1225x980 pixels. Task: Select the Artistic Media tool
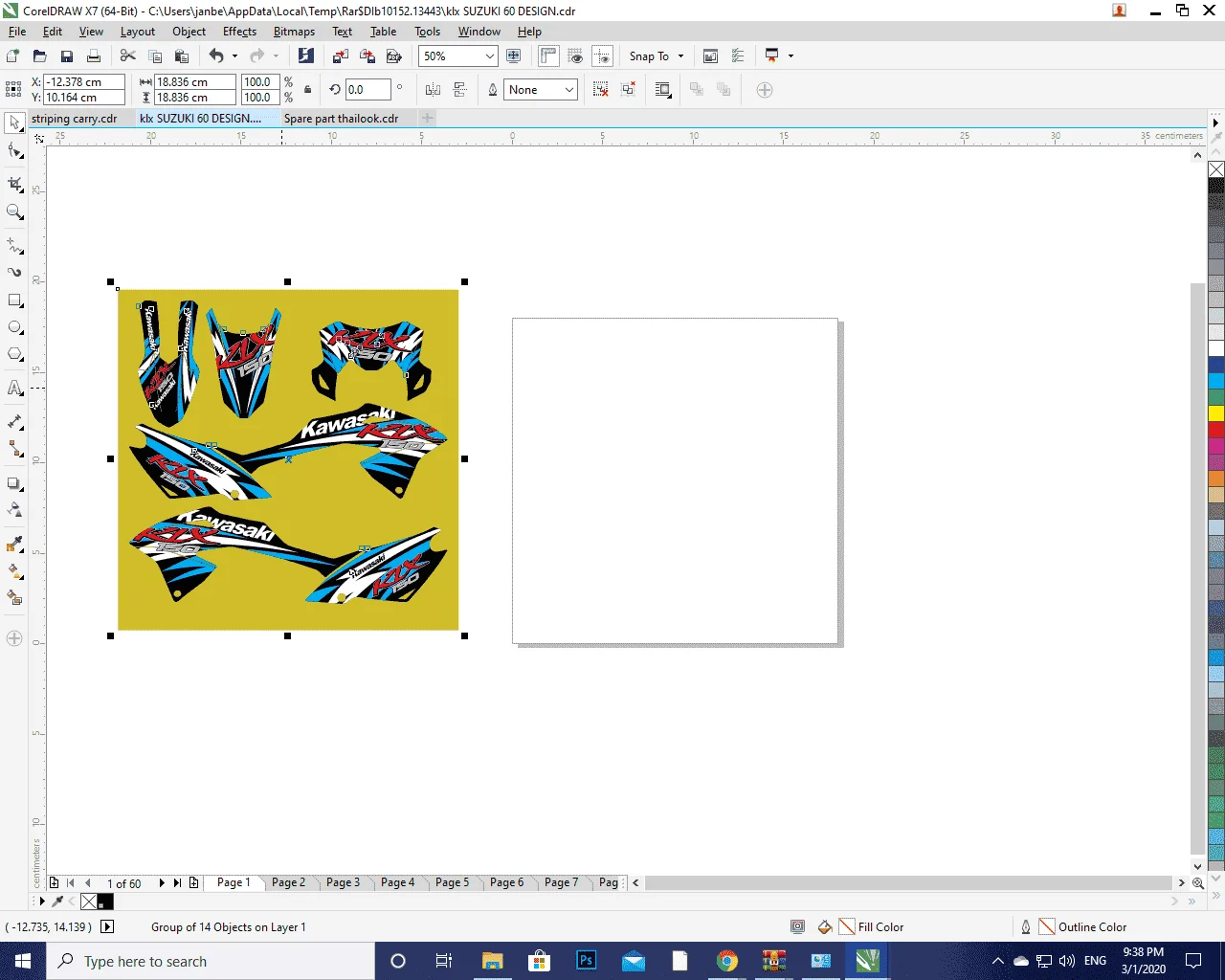14,273
